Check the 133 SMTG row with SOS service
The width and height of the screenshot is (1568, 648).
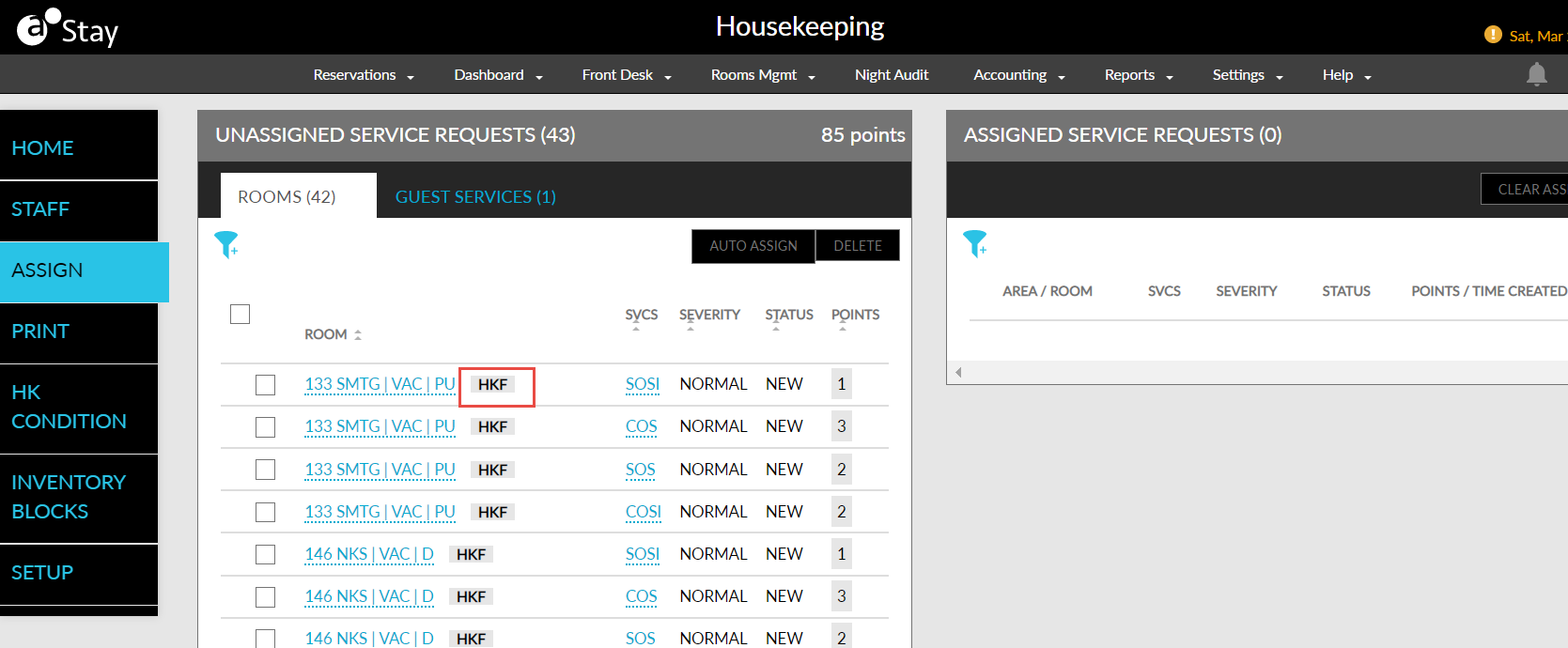(266, 470)
